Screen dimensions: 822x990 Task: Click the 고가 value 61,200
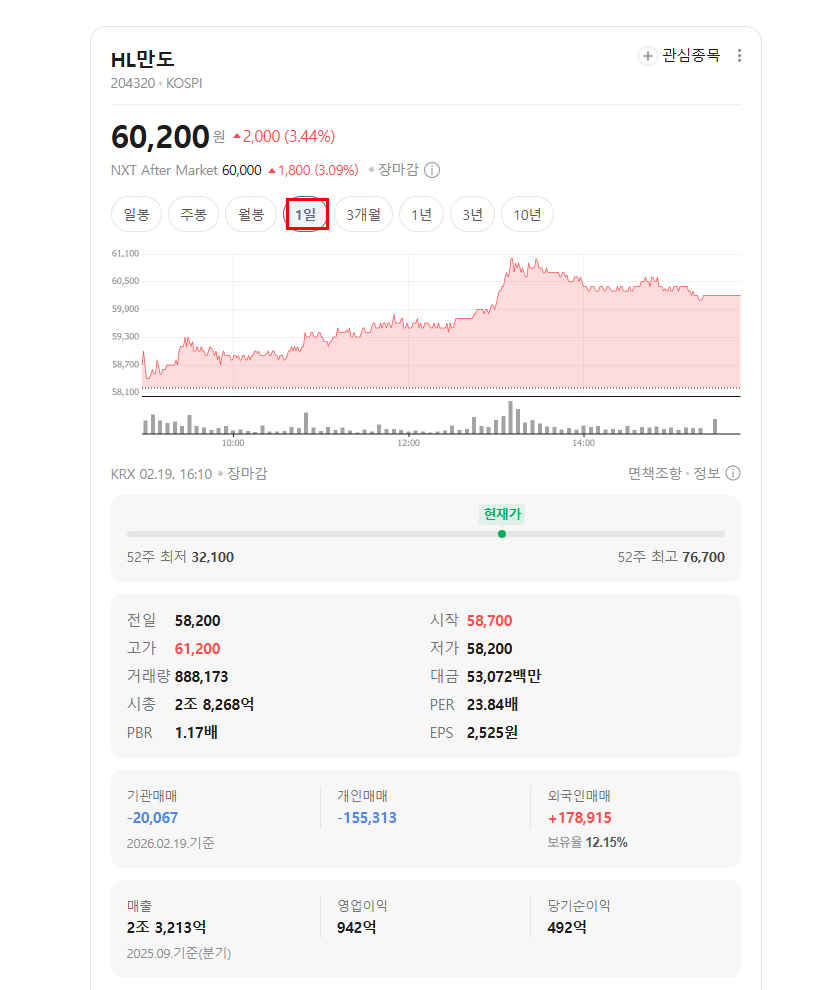pos(198,648)
